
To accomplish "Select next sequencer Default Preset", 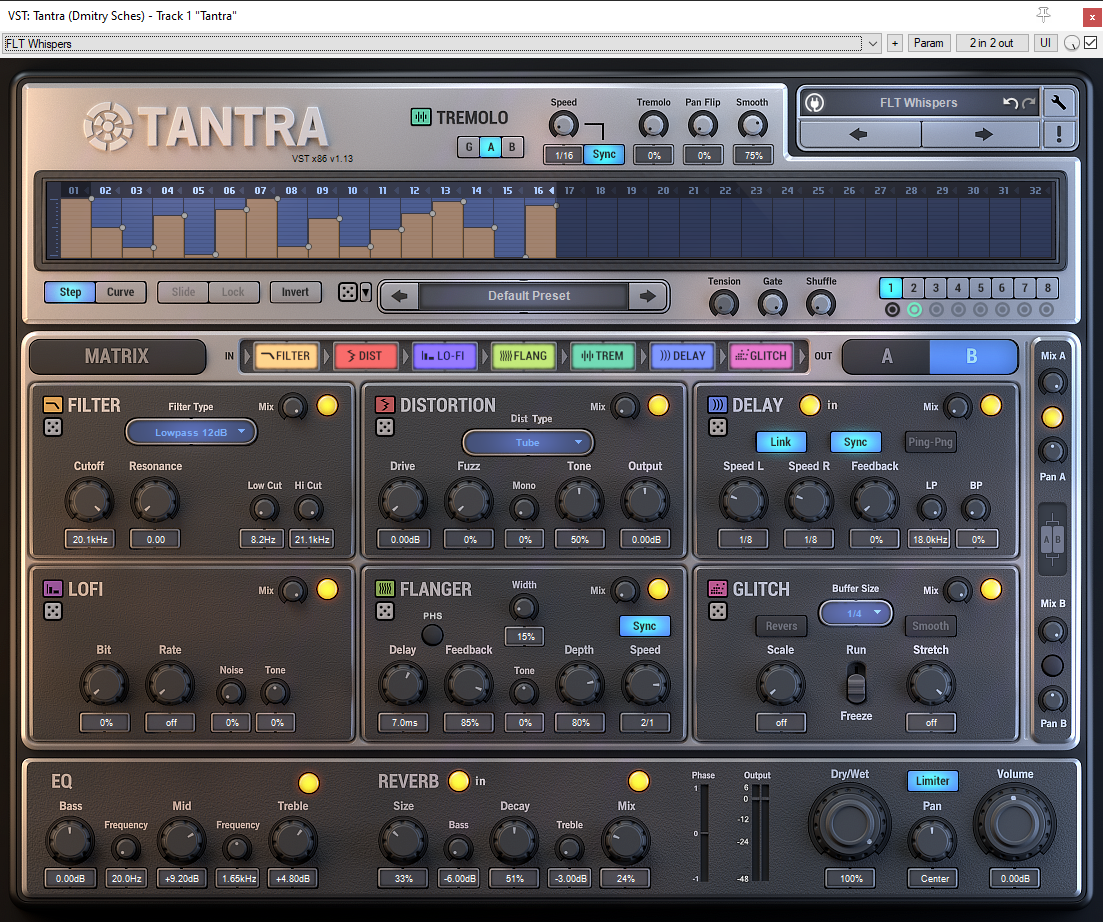I will (x=647, y=296).
